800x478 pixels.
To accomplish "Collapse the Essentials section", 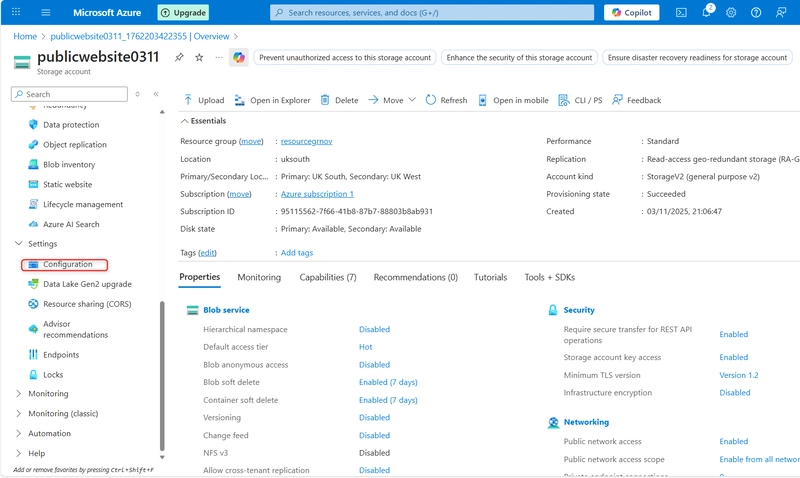I will point(184,120).
